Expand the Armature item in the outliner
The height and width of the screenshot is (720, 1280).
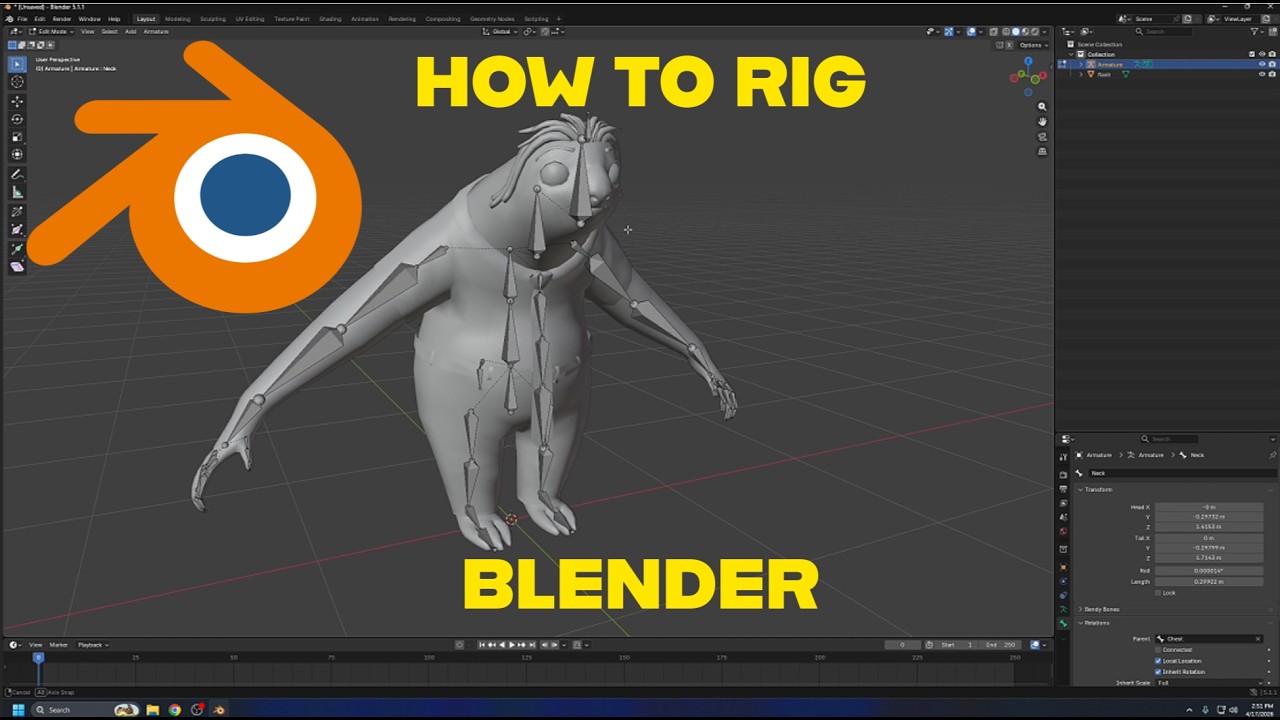(1081, 64)
